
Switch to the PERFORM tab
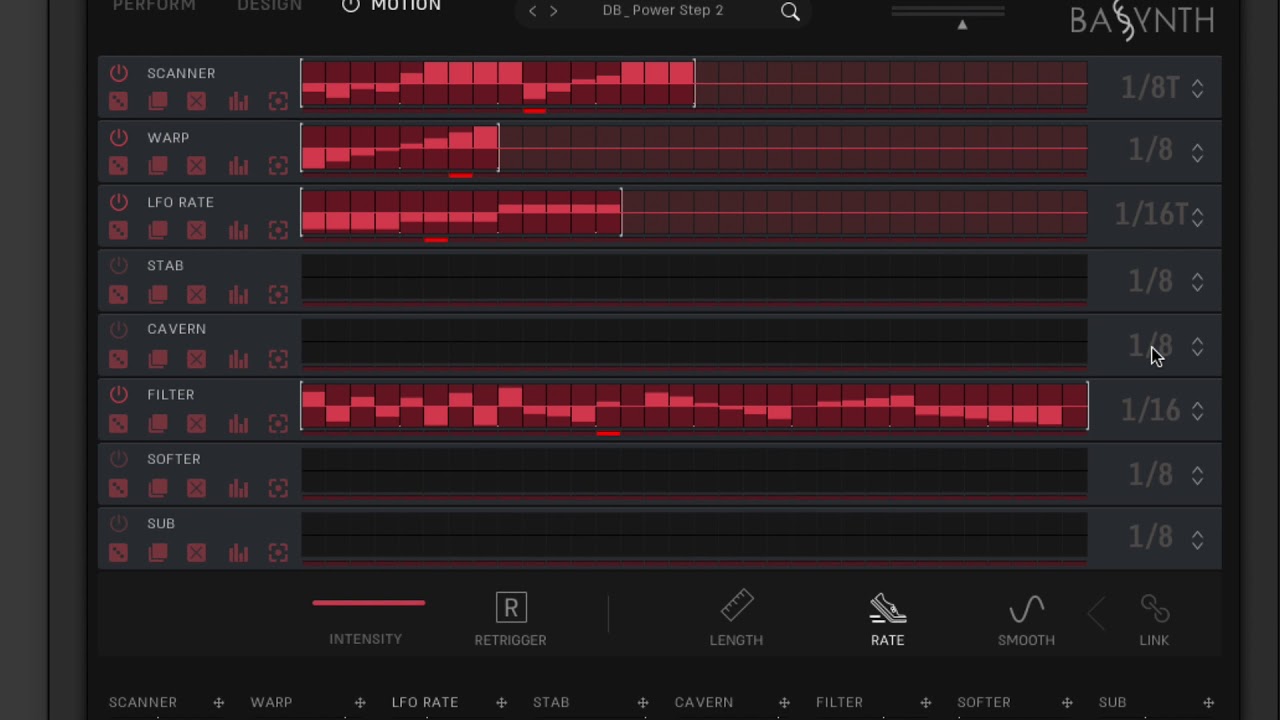pyautogui.click(x=154, y=6)
